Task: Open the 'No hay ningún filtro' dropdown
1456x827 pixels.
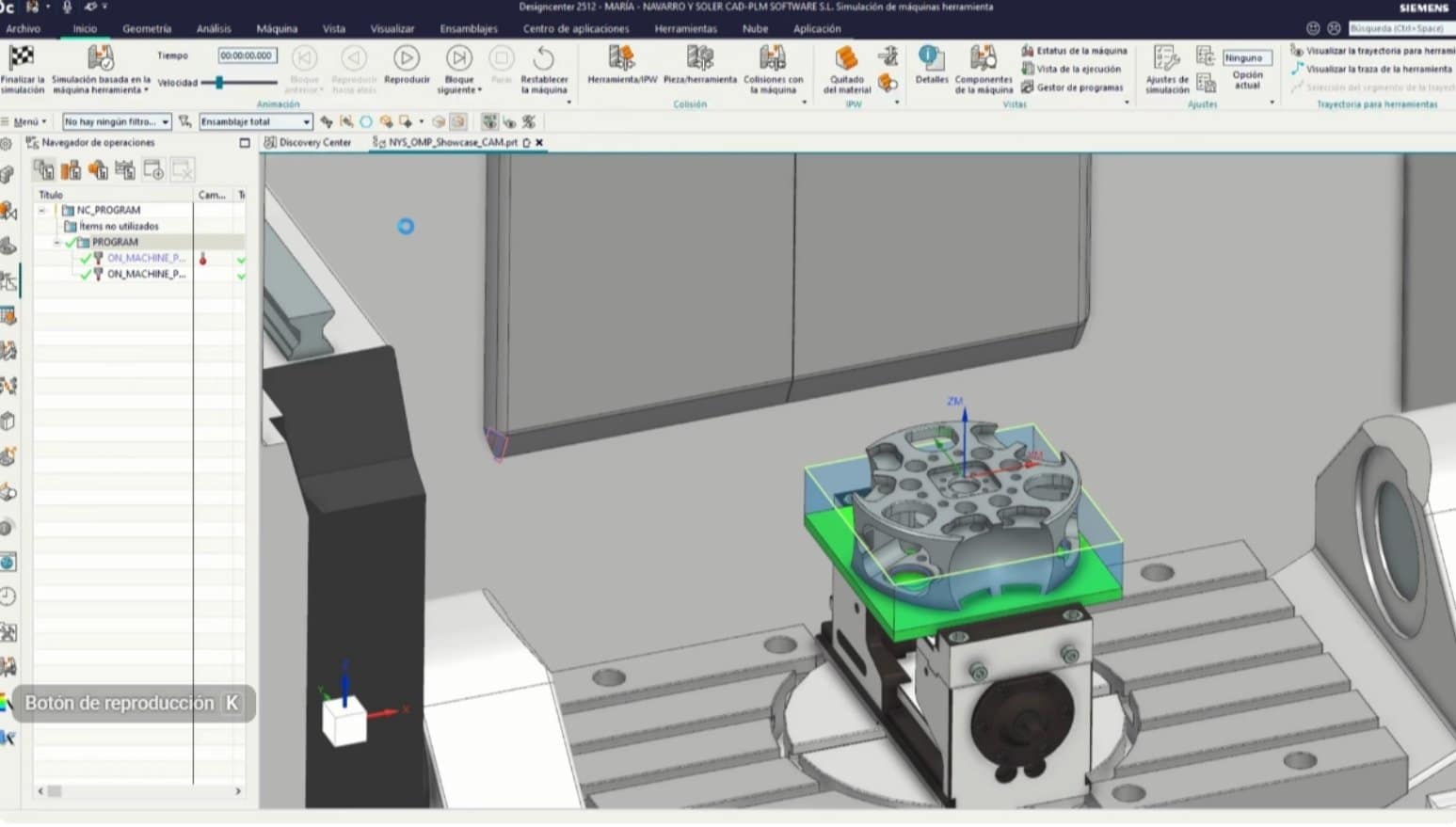Action: [x=114, y=120]
